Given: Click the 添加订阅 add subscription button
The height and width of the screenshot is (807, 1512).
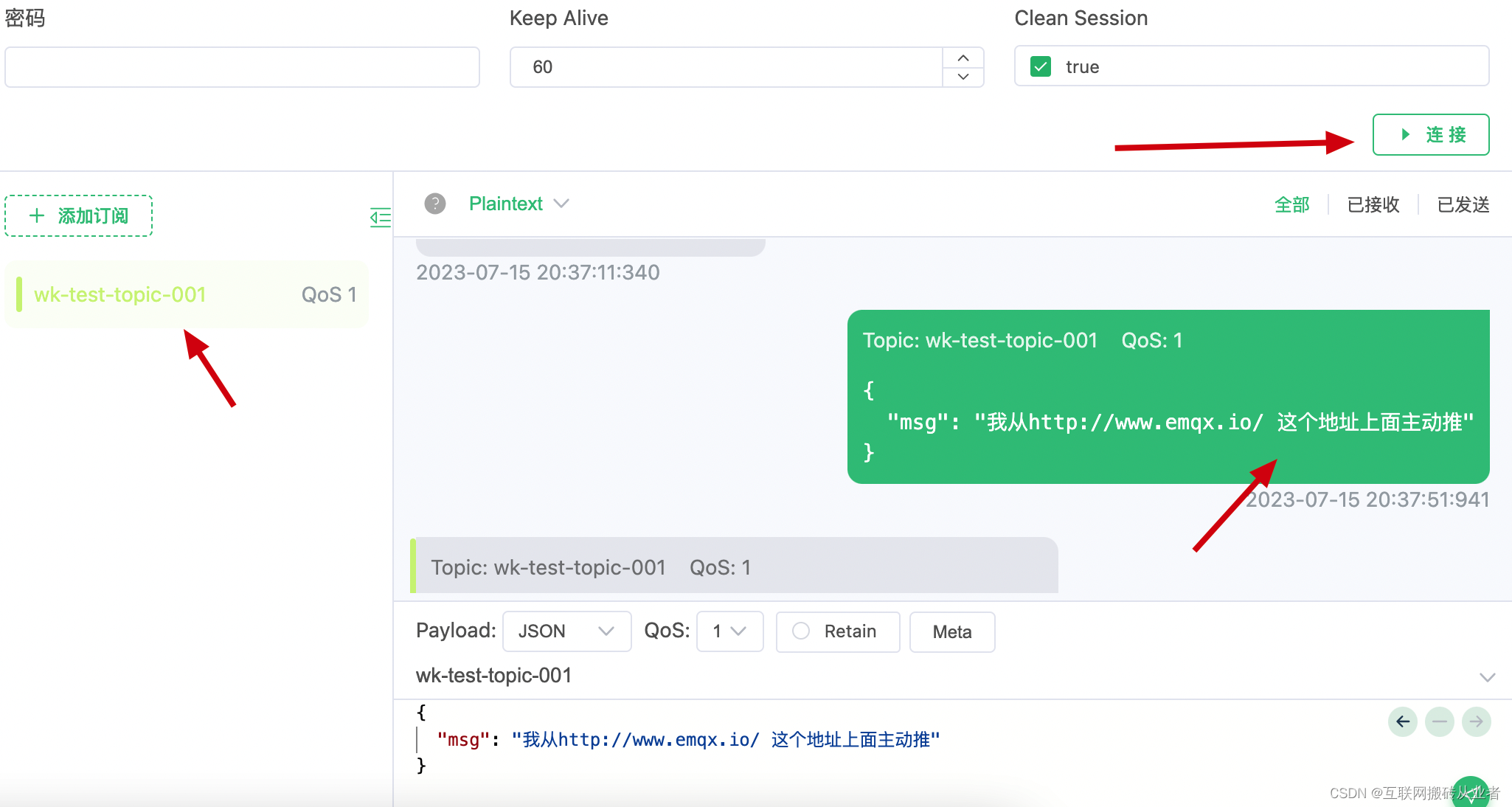Looking at the screenshot, I should click(79, 215).
